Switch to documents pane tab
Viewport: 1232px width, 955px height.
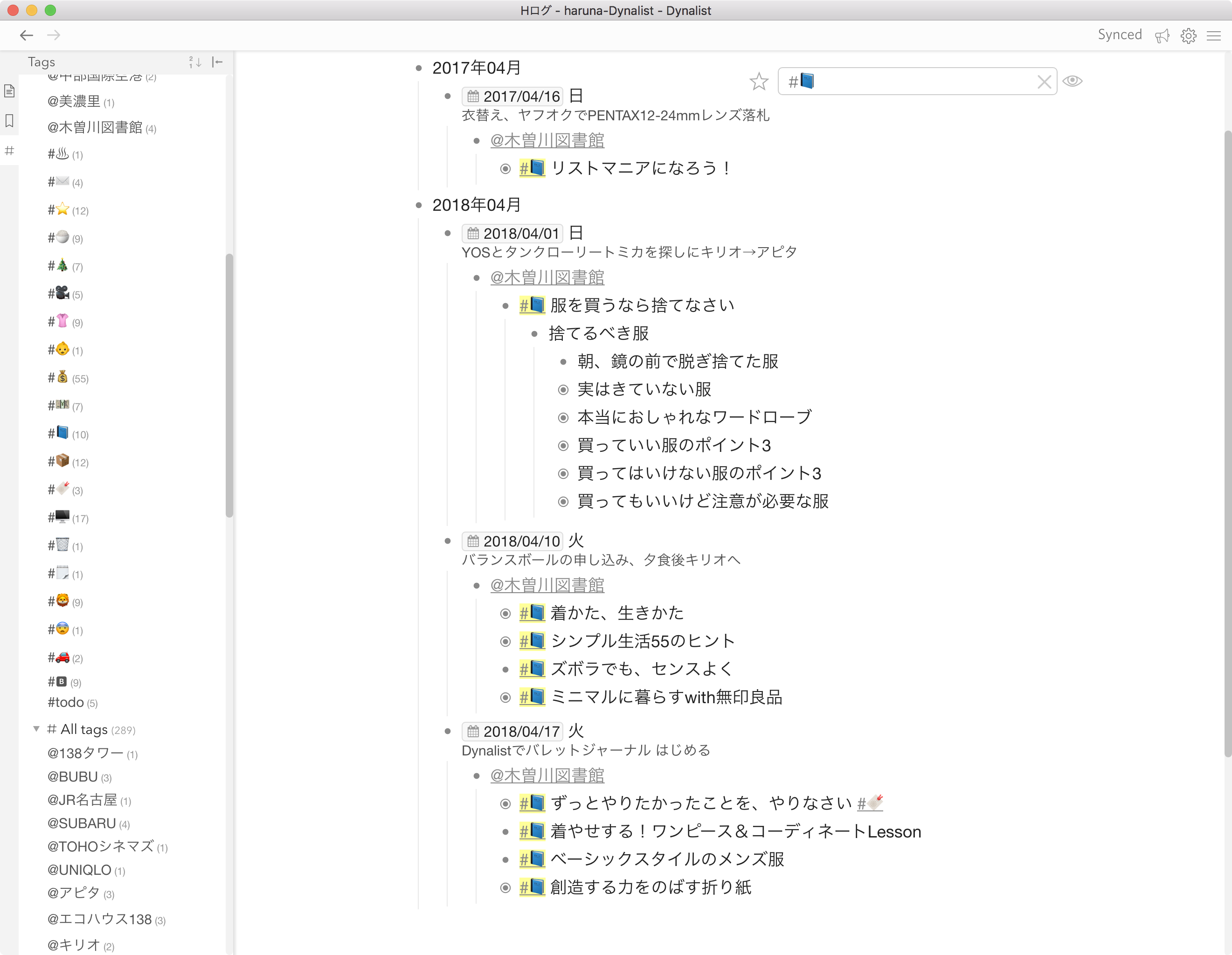click(x=9, y=91)
